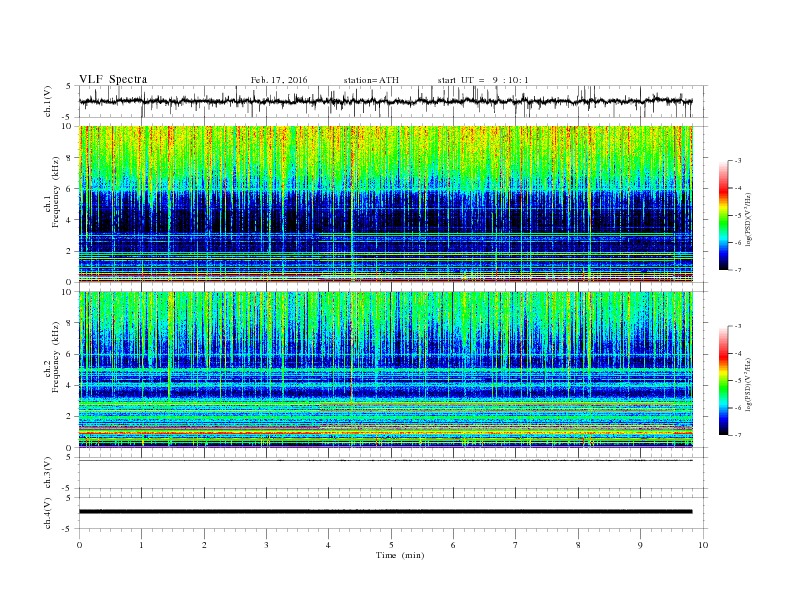Screen dimensions: 792x612
Task: Click the "6" tick on the time axis
Action: (x=454, y=545)
